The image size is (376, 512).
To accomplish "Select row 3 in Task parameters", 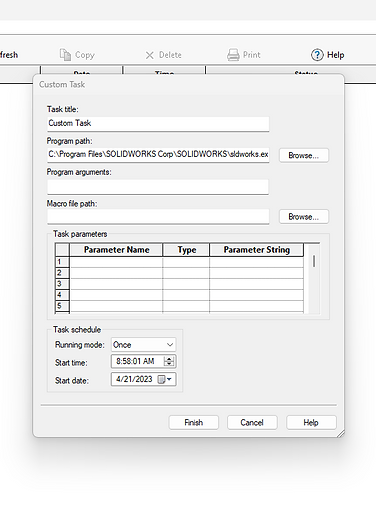I will click(62, 284).
